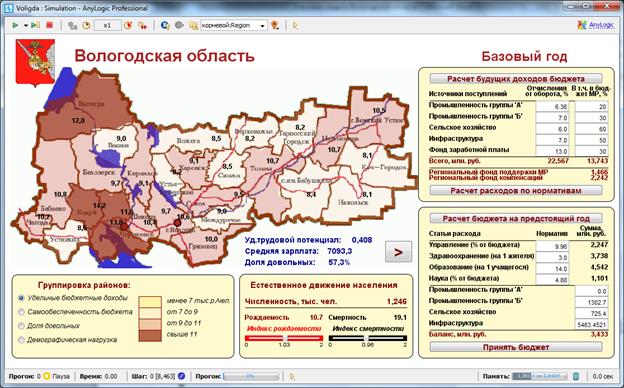Click the Индекс смертности black slider
Viewport: 624px width, 388px height.
point(367,338)
